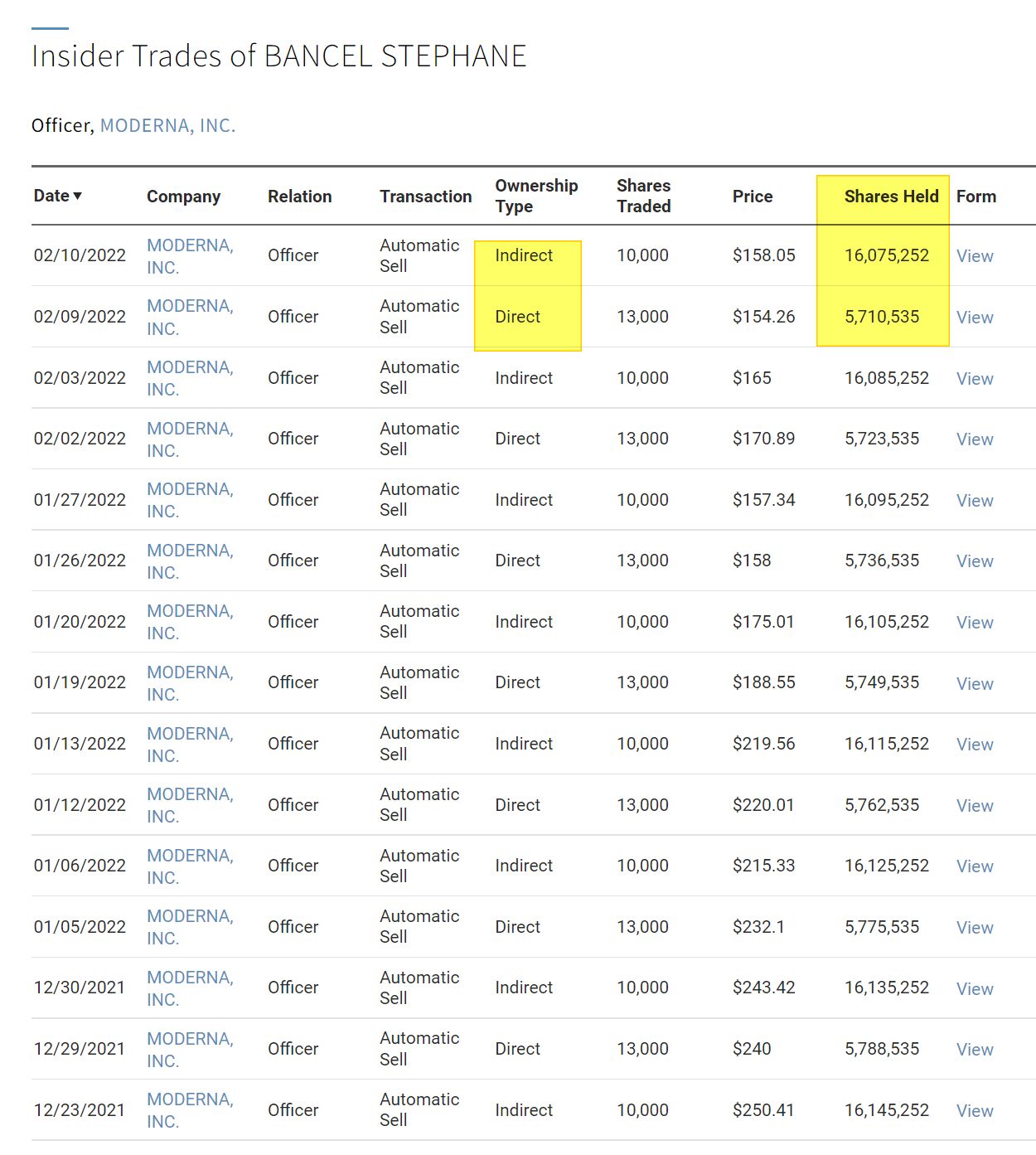Click MODERNA, INC. in 12/30/2021 row
The image size is (1036, 1155).
coord(189,988)
